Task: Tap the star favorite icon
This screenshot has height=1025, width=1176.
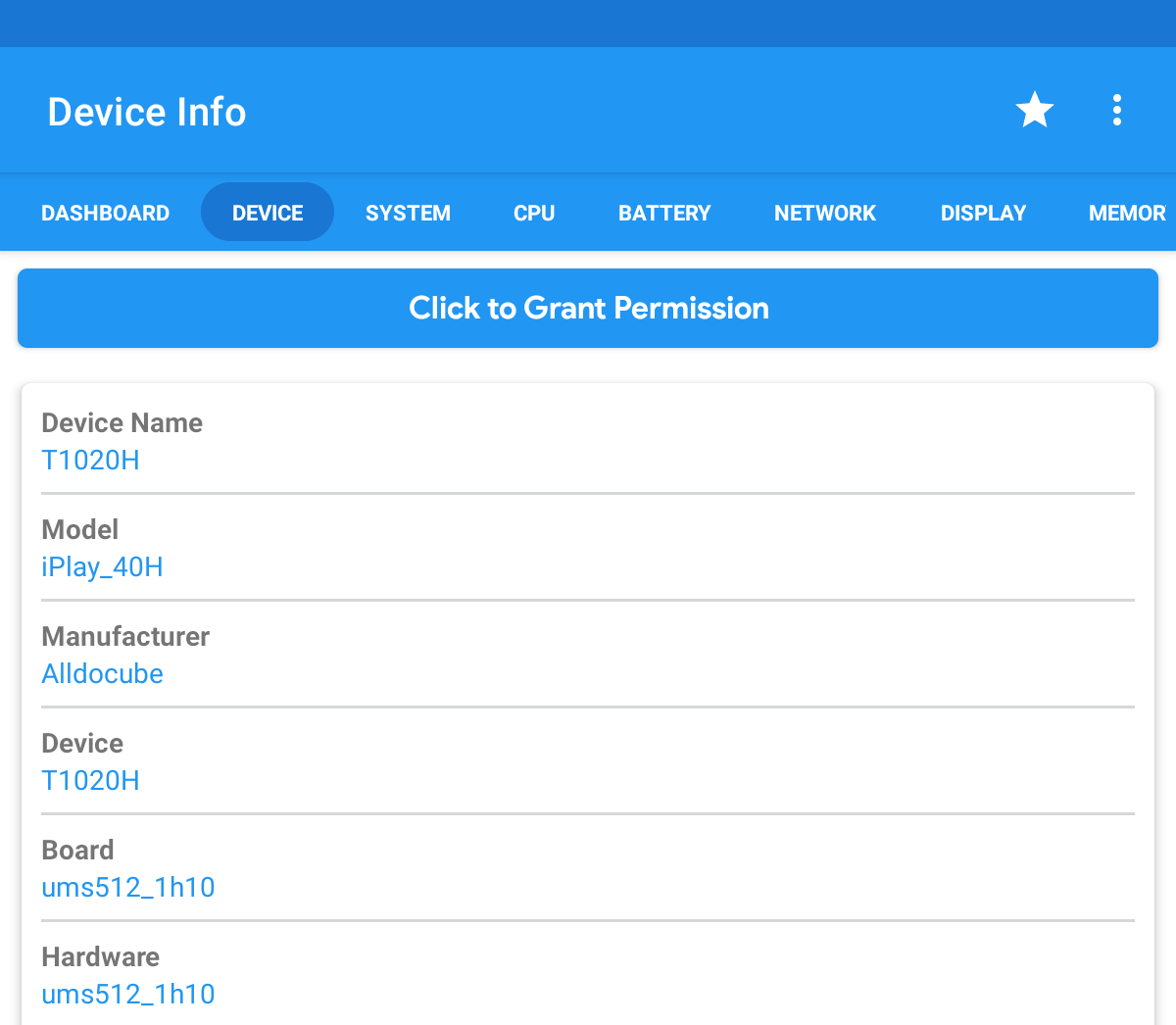Action: coord(1034,110)
